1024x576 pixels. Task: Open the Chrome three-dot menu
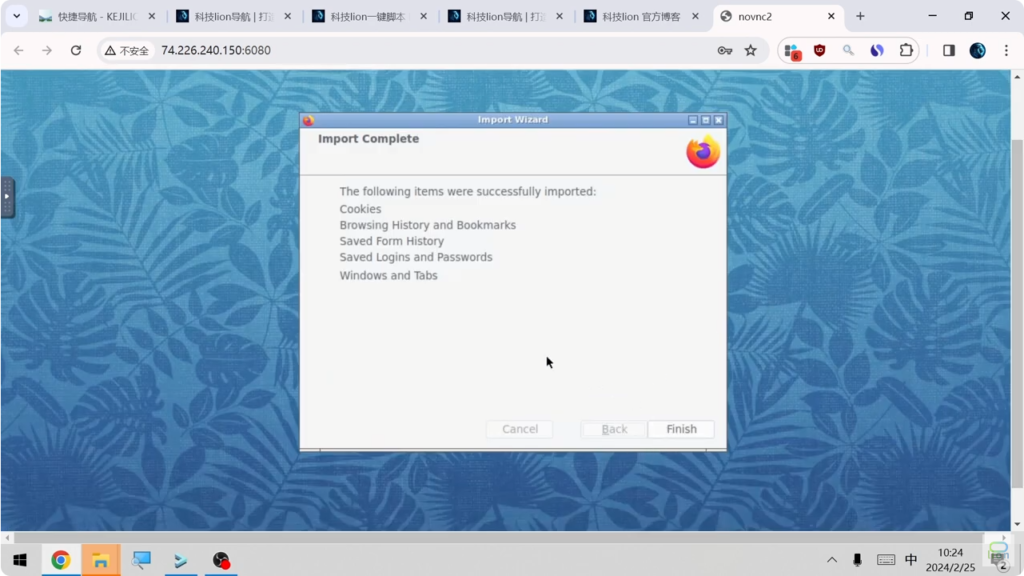1006,50
